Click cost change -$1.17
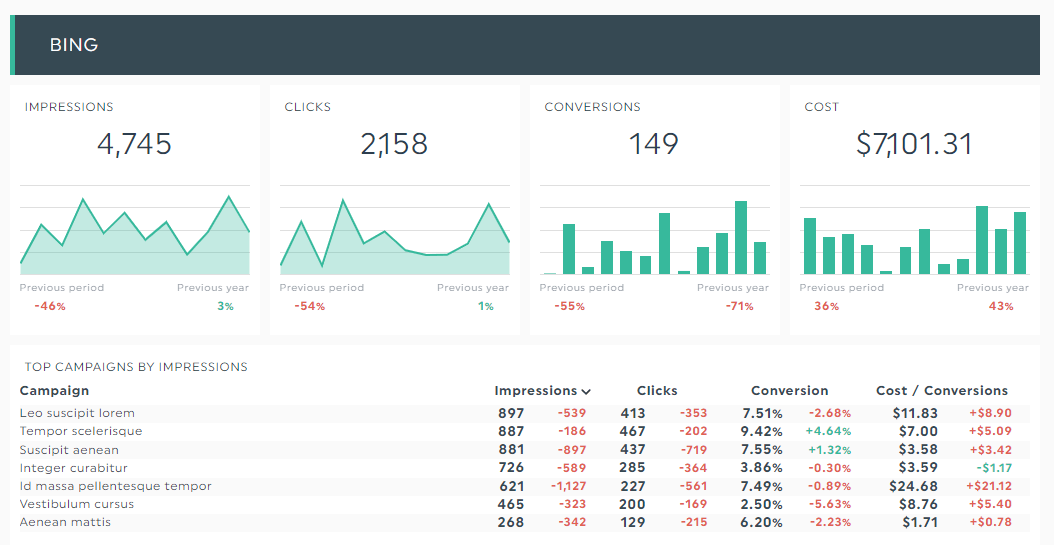This screenshot has height=545, width=1054. tap(994, 468)
